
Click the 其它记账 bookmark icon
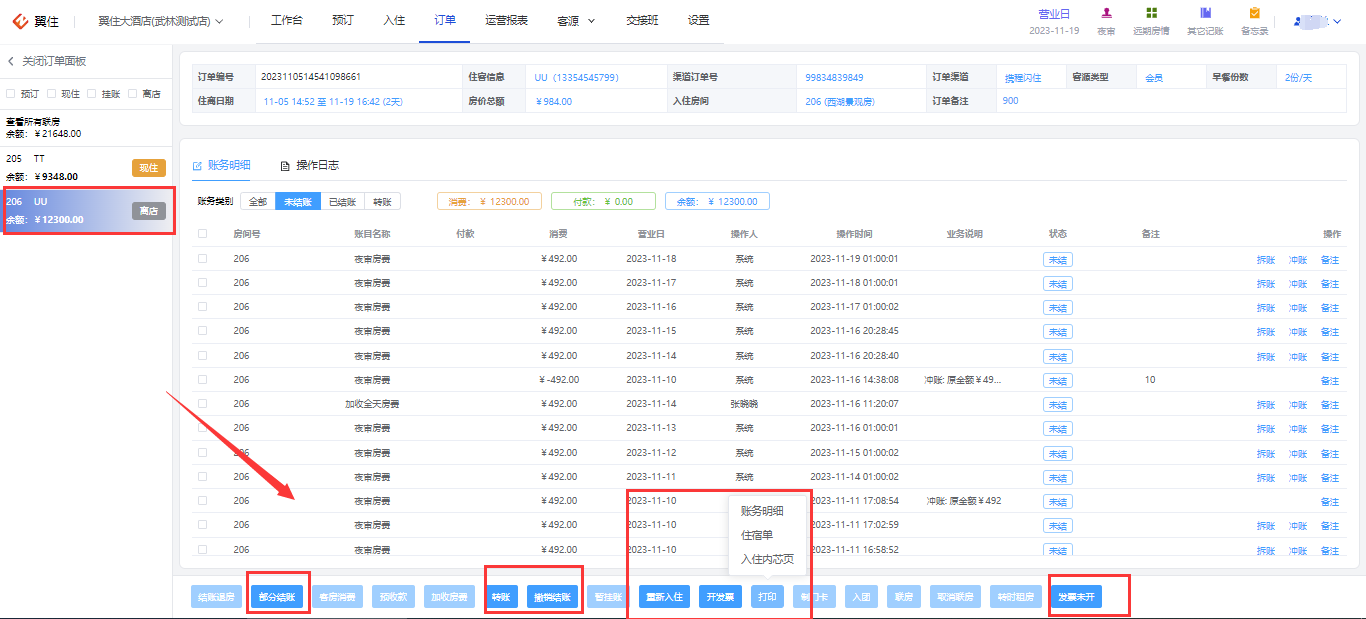1205,14
